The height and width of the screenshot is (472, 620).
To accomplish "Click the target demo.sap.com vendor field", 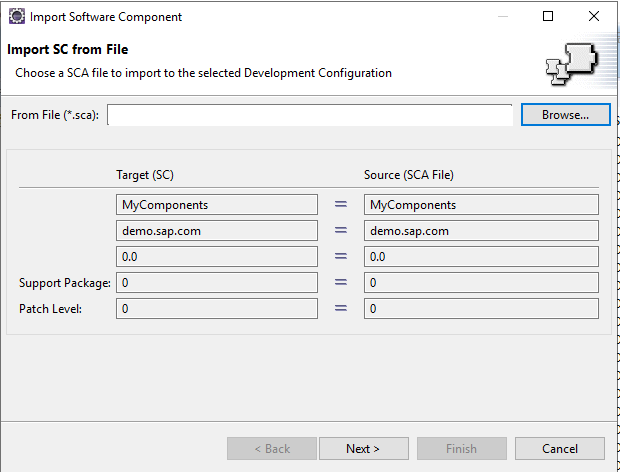I will tap(217, 230).
